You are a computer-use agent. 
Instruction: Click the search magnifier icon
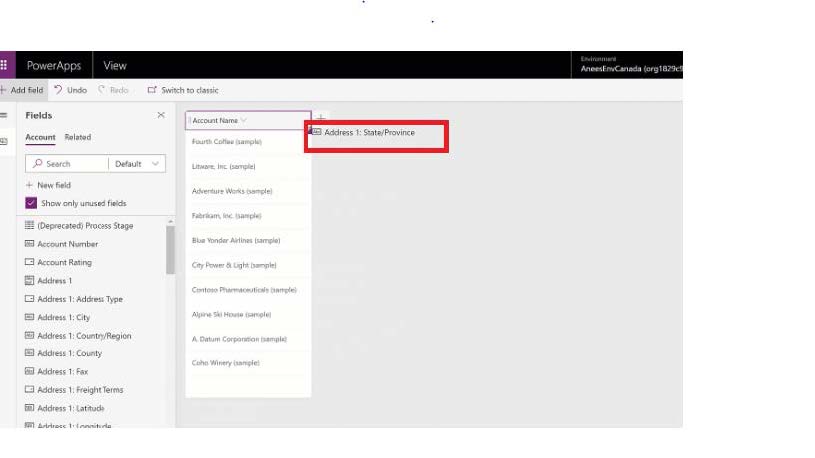coord(37,163)
